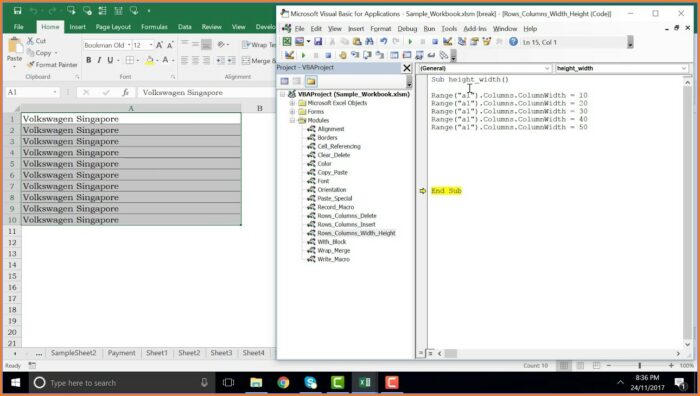Open the Run menu in VBA editor
The image size is (700, 396).
coord(429,29)
